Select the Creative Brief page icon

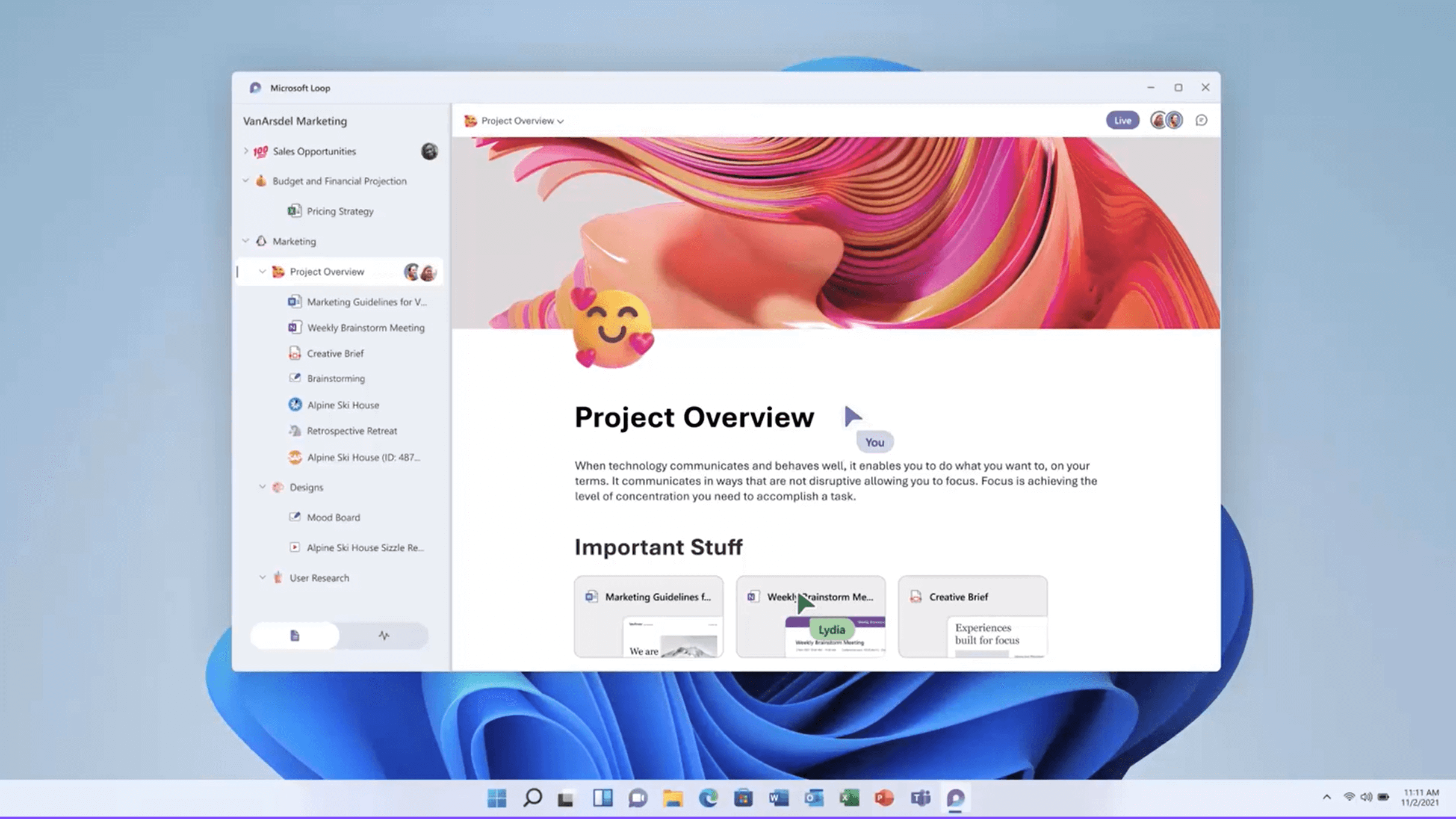coord(295,353)
